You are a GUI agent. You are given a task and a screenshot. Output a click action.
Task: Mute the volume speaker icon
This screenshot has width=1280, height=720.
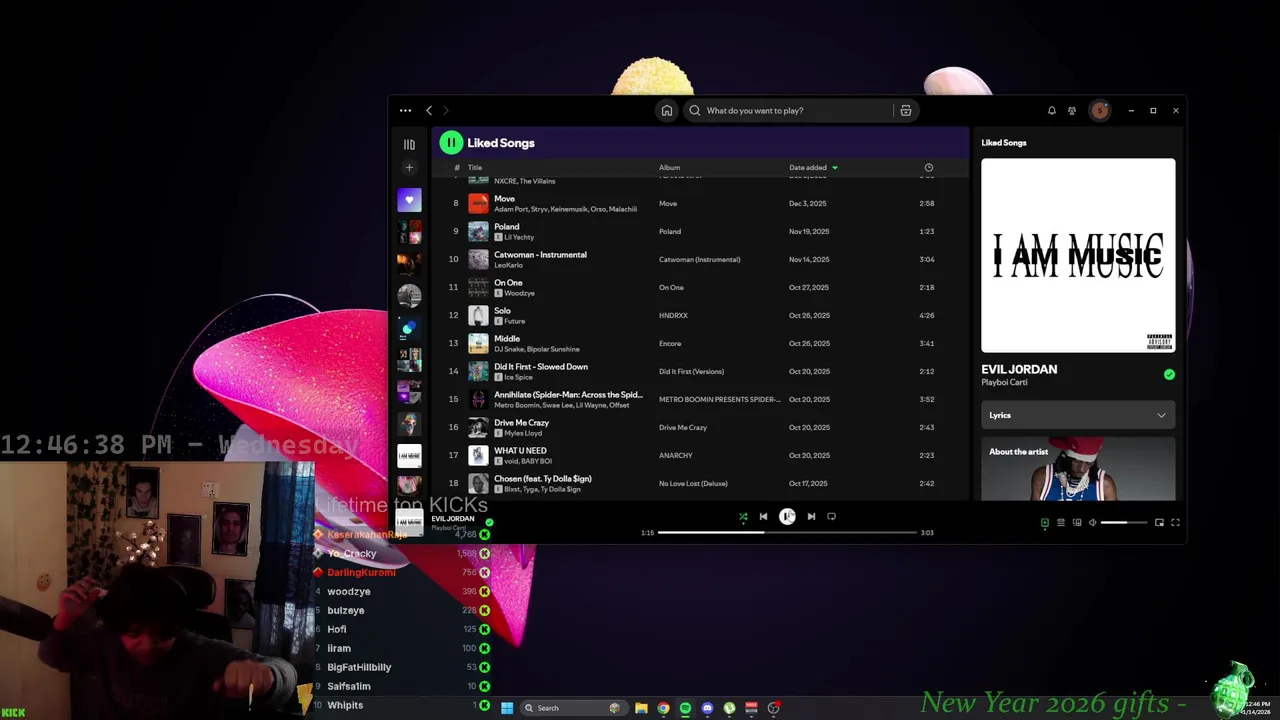point(1092,523)
